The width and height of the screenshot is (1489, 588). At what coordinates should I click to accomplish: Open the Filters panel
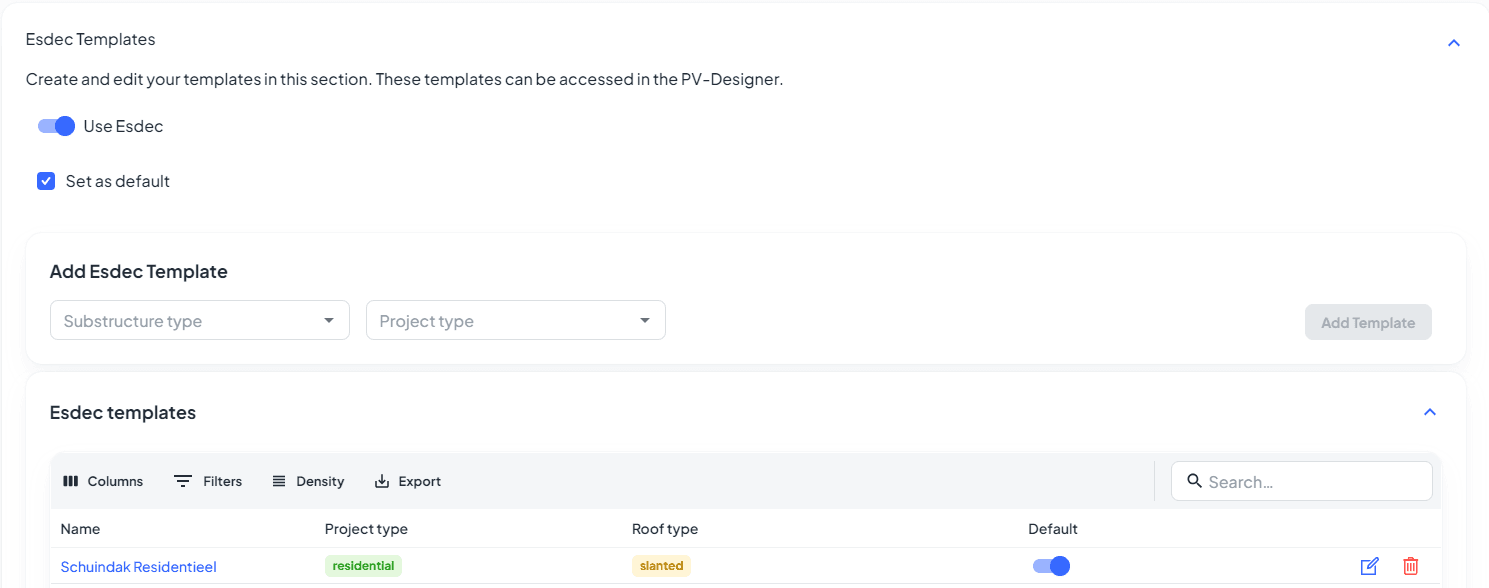(208, 481)
